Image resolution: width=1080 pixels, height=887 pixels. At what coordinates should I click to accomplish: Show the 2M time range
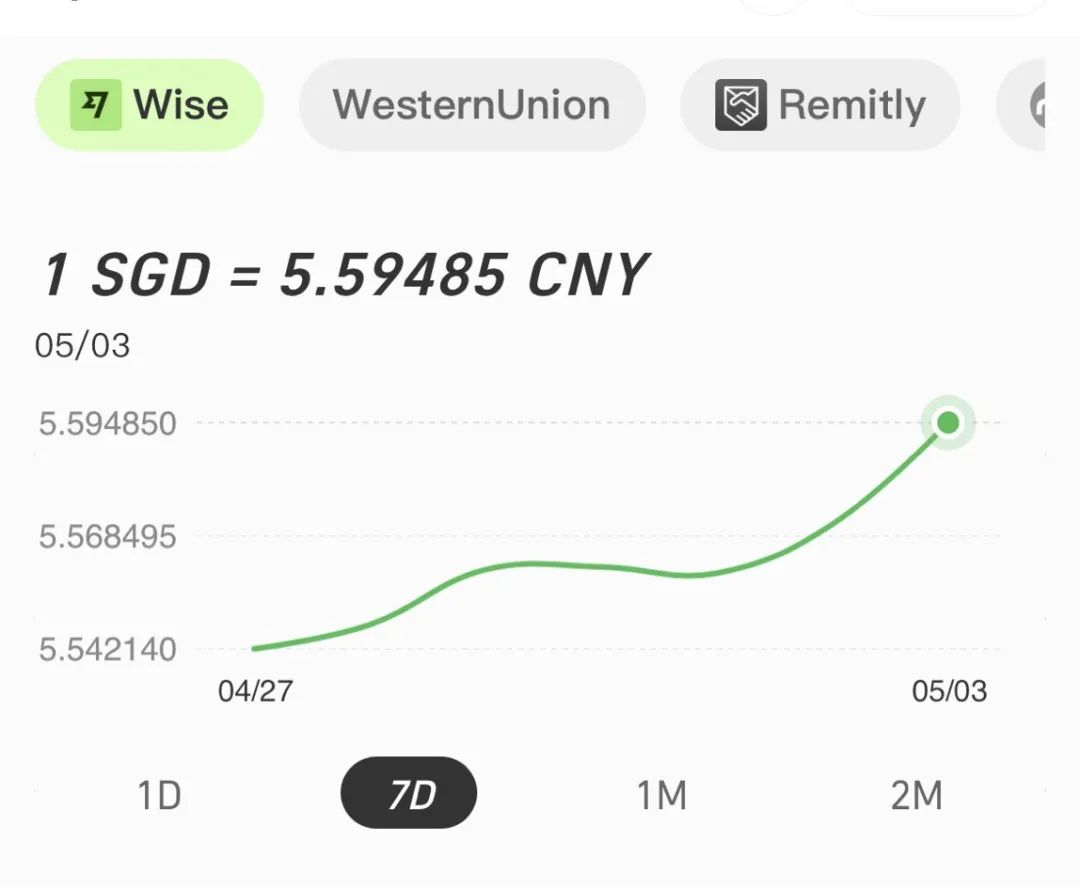(916, 796)
